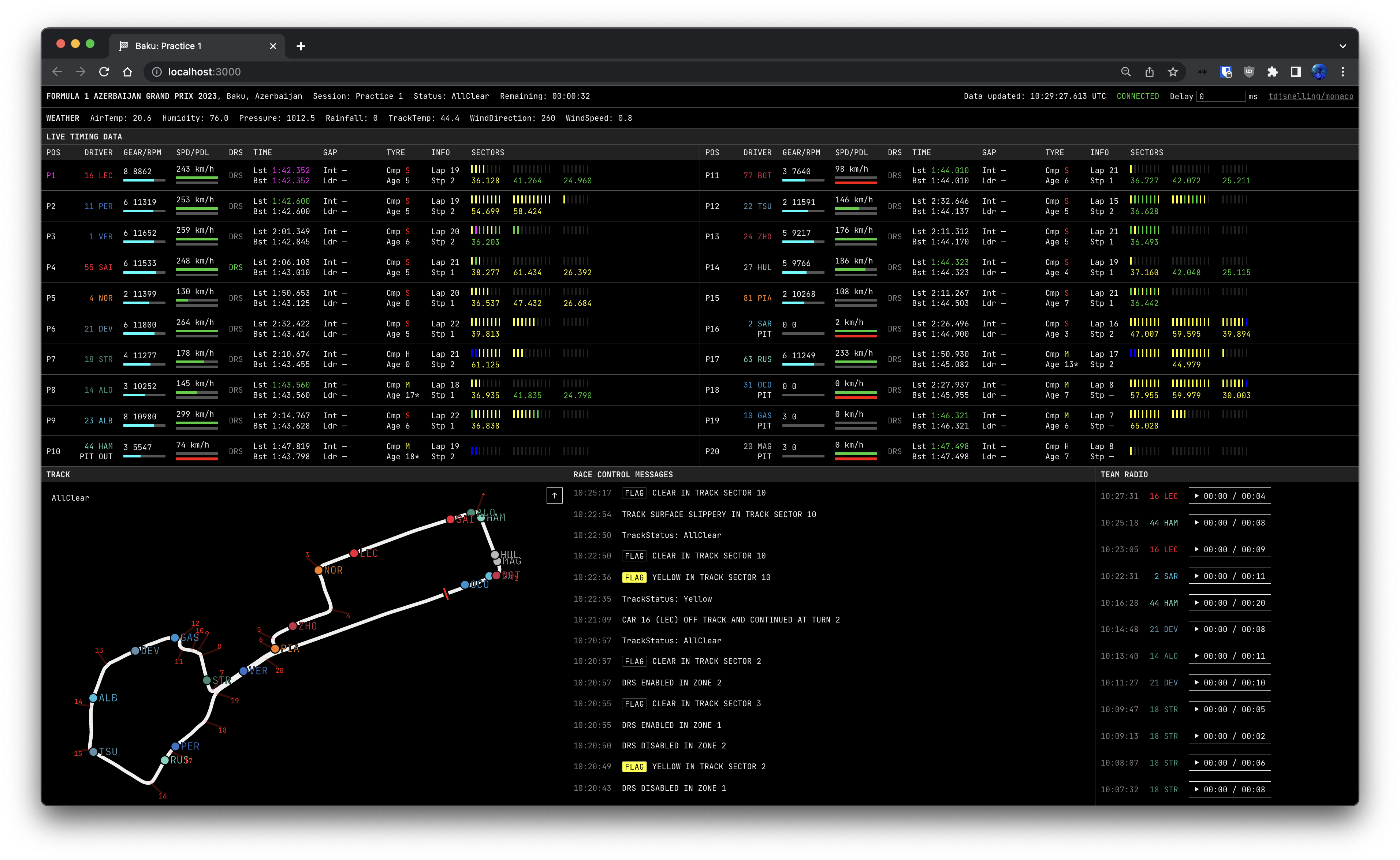Open the browser extensions puzzle icon

[x=1272, y=72]
